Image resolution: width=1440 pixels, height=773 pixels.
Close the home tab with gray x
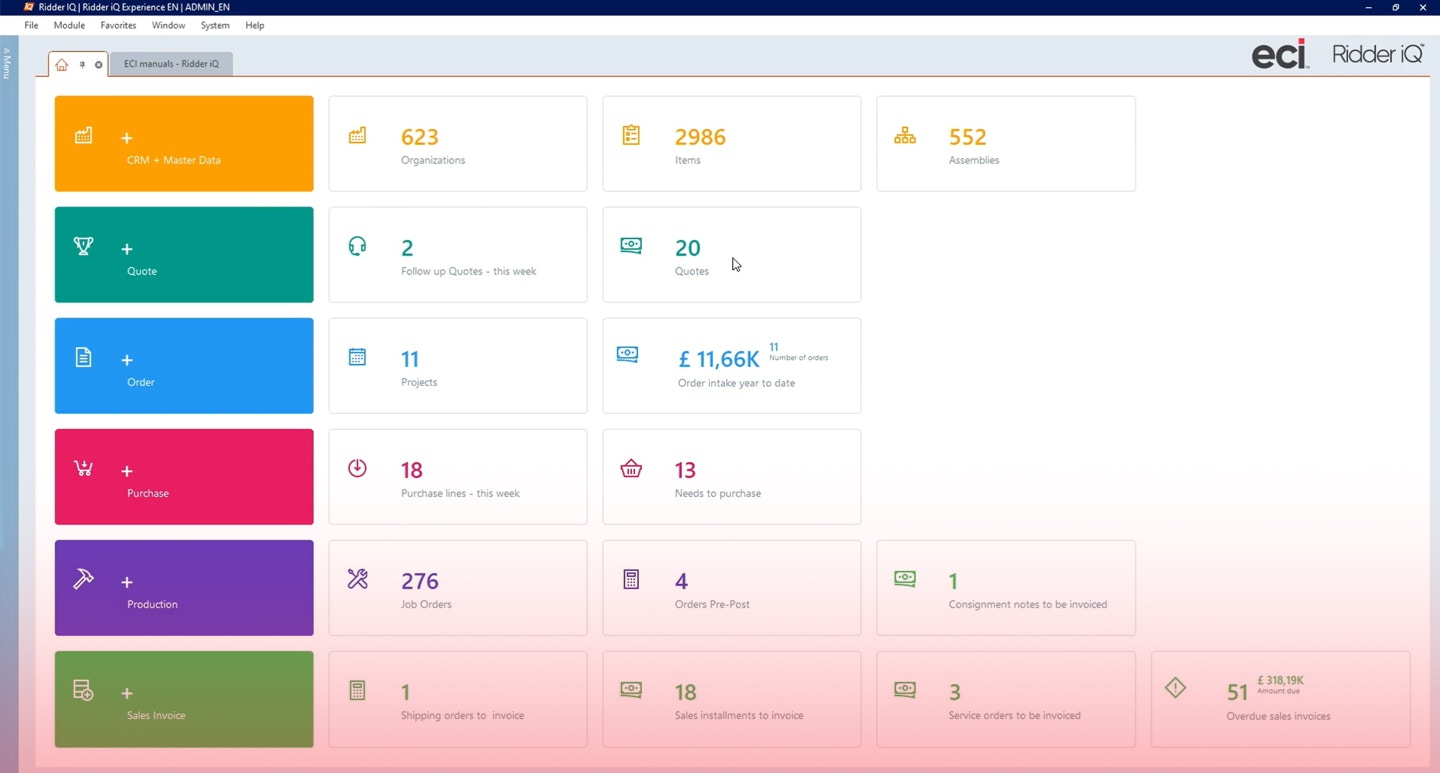[x=98, y=65]
